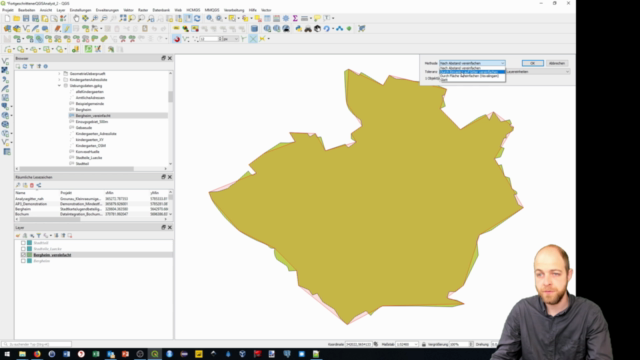Open the Vektor menu
The width and height of the screenshot is (640, 360).
click(x=128, y=10)
